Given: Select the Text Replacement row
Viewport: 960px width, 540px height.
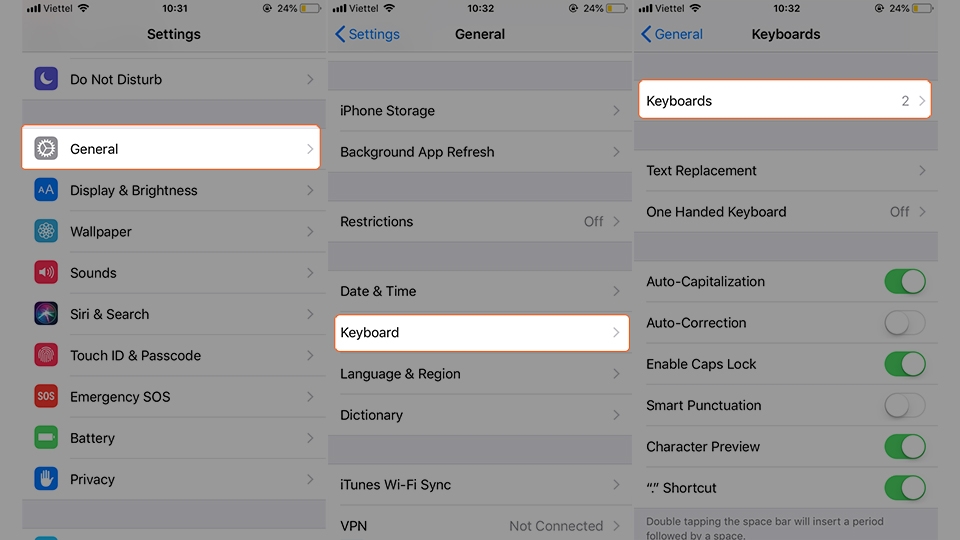Looking at the screenshot, I should 786,171.
